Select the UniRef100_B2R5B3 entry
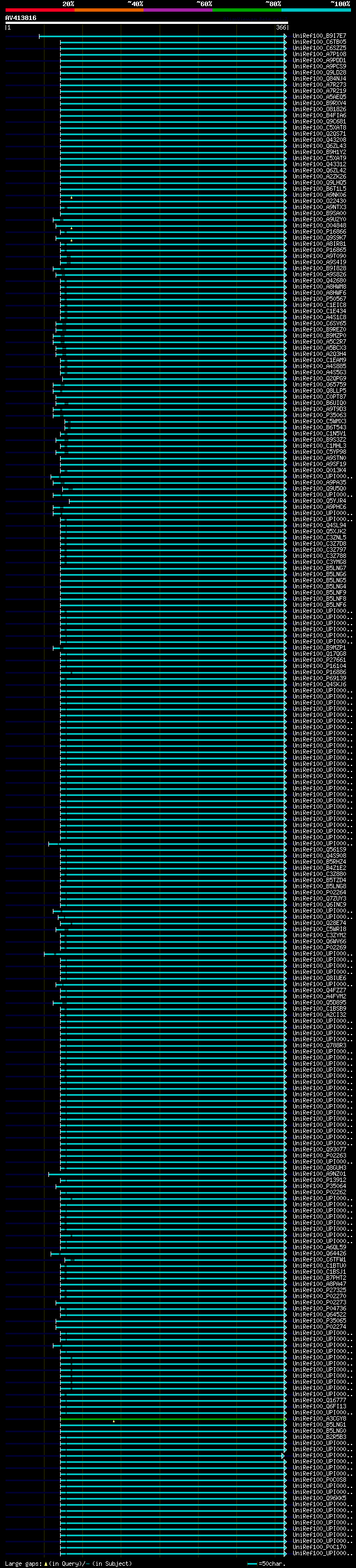Viewport: 356px width, 1568px height. point(319,1437)
